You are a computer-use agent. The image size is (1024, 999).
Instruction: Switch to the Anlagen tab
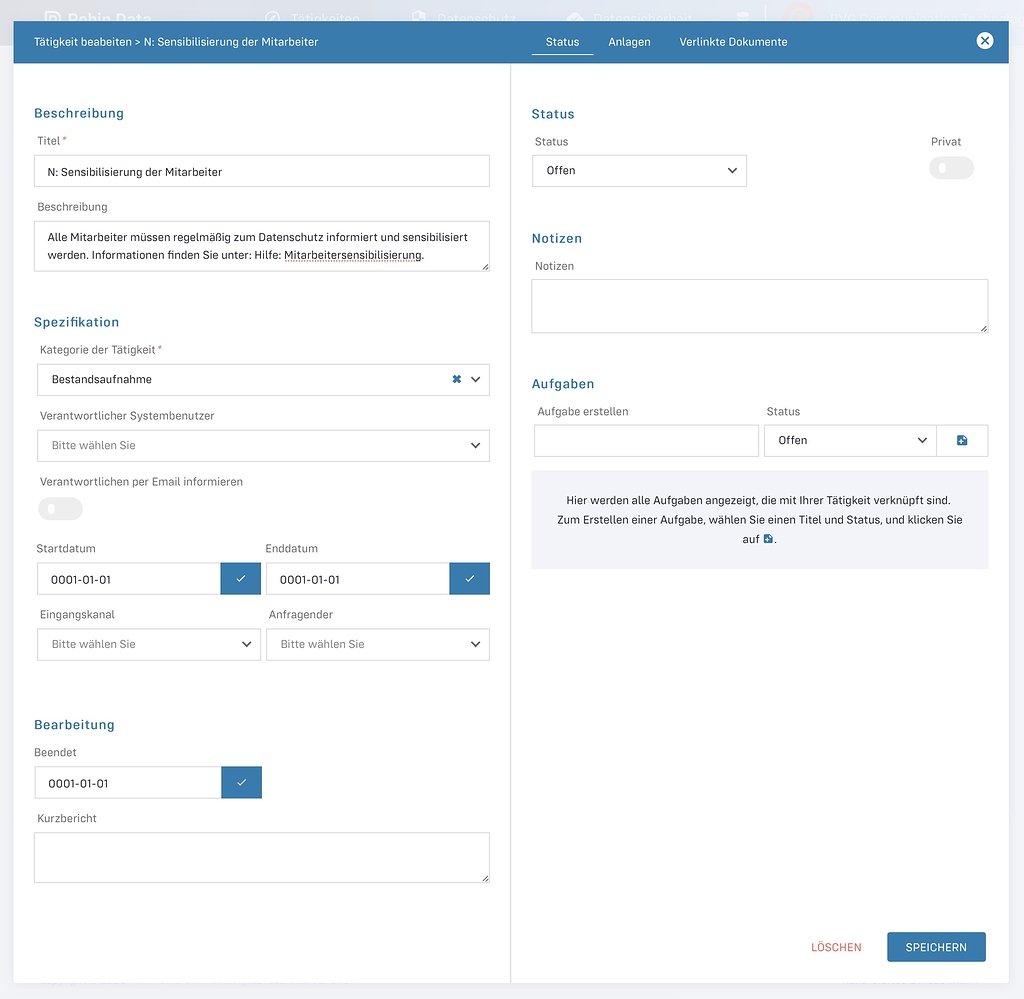pos(629,42)
